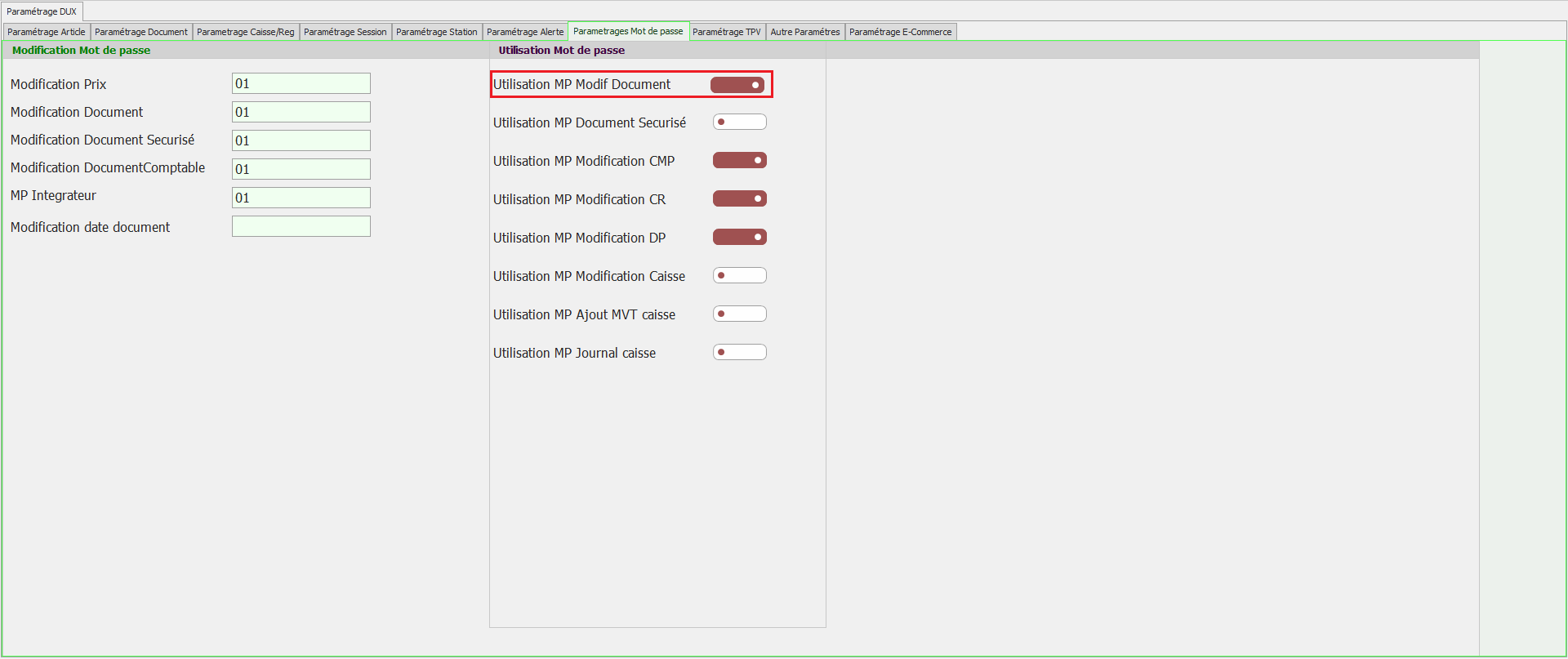Click the 'Modification DocumentComptable' label
The image size is (1568, 659).
point(108,167)
